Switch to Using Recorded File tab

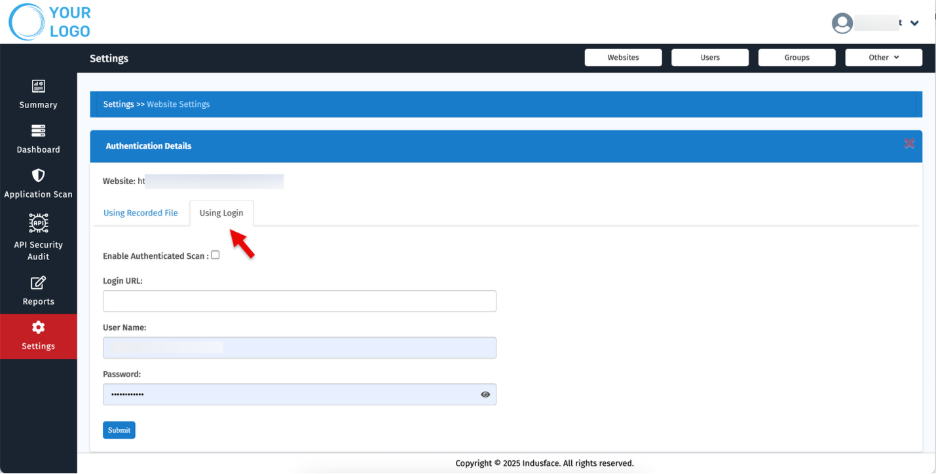click(140, 213)
